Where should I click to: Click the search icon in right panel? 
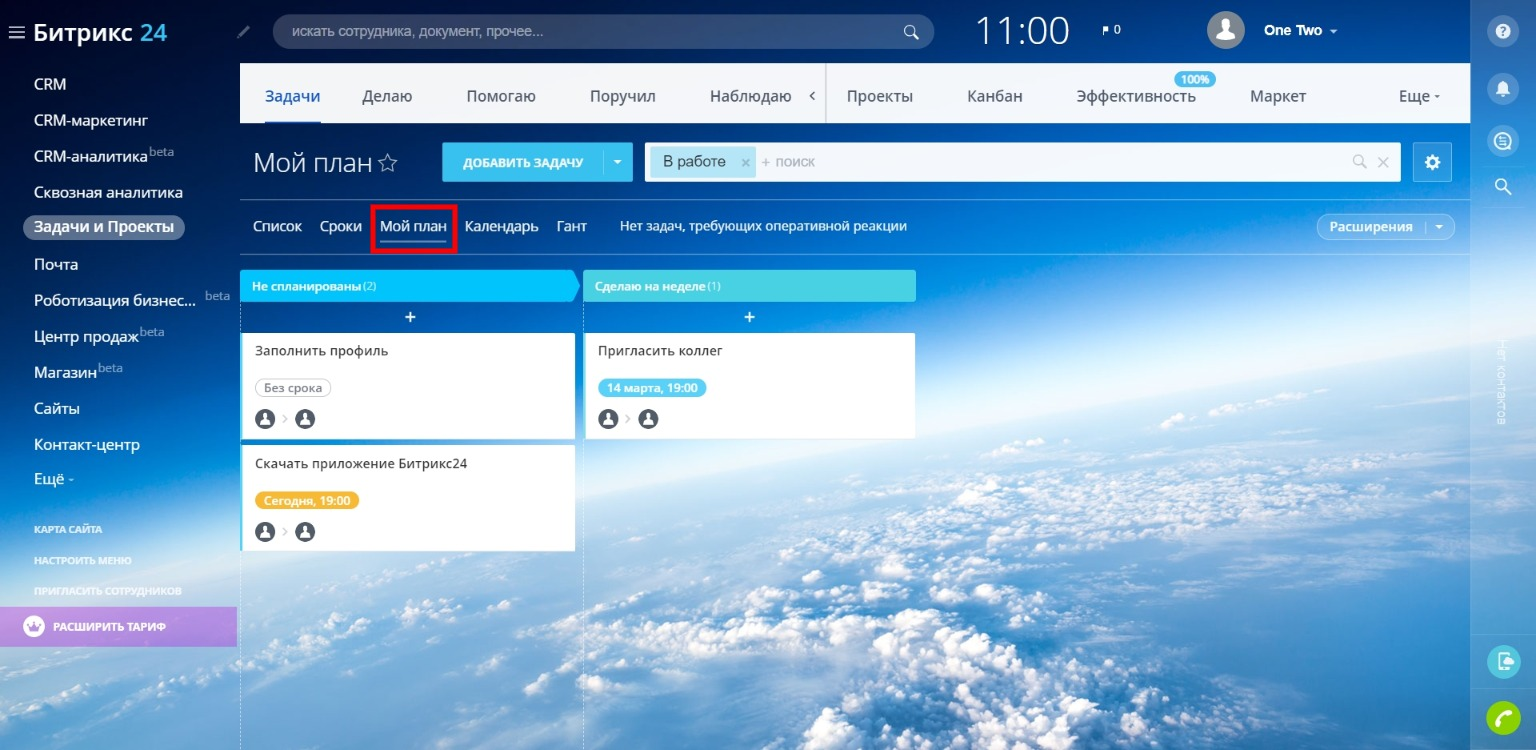coord(1502,186)
